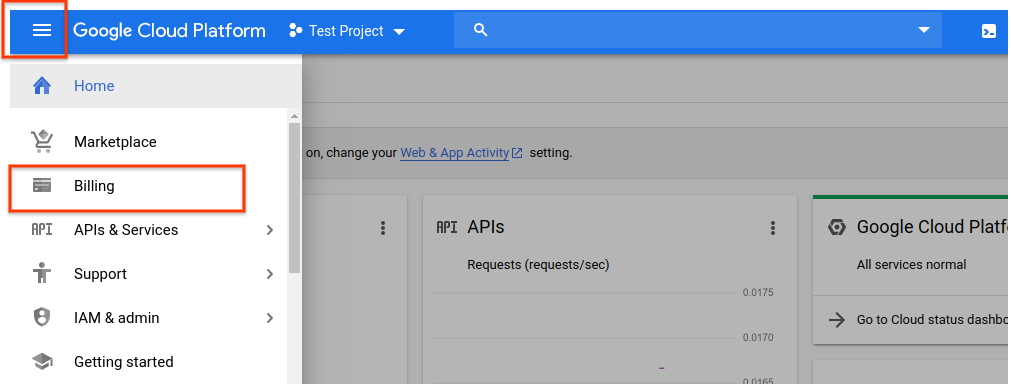1011x386 pixels.
Task: Expand the Support submenu chevron
Action: [x=270, y=274]
